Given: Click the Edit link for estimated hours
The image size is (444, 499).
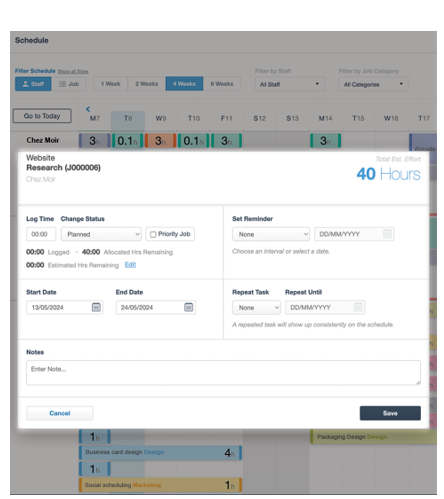Looking at the screenshot, I should (130, 265).
